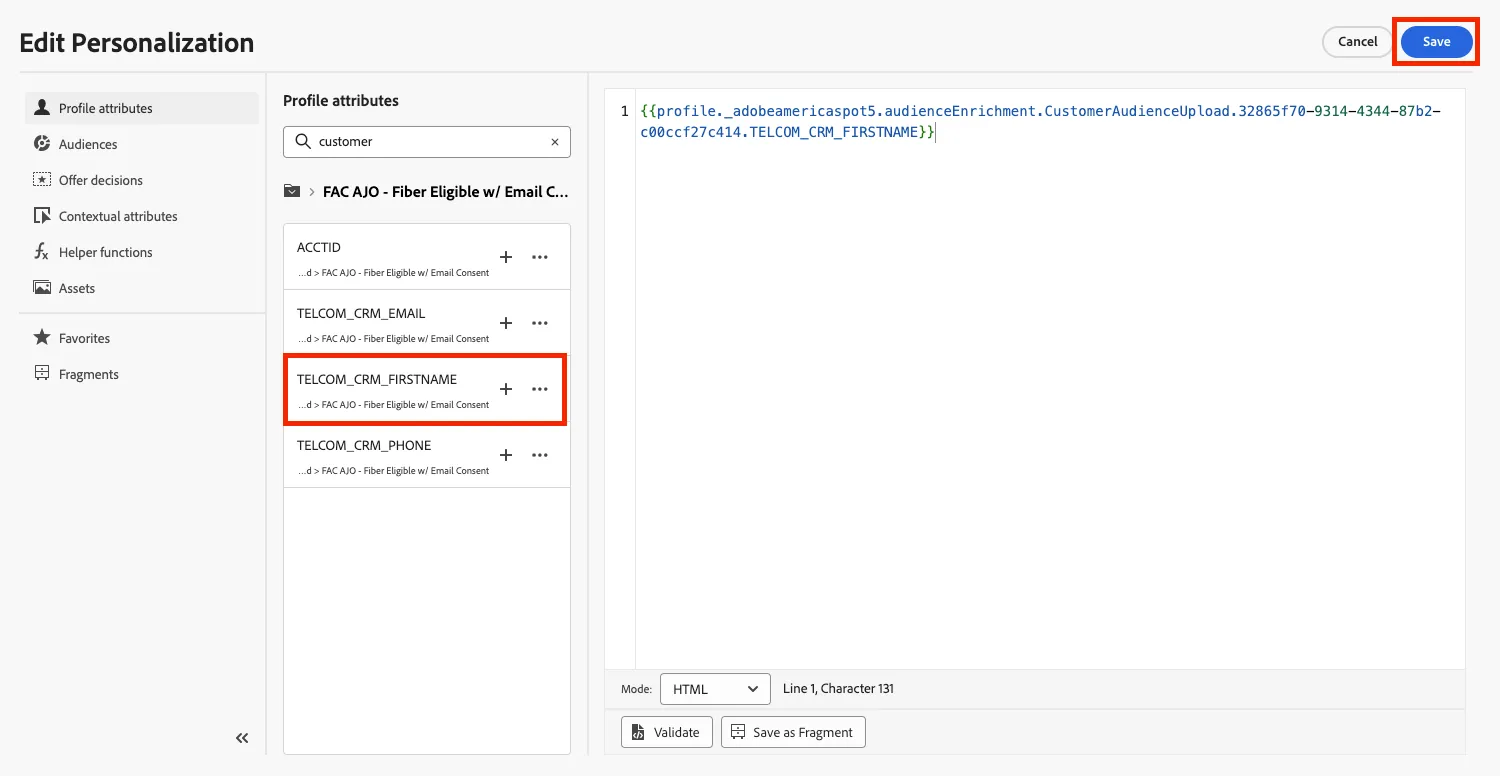Select the TELCOM_CRM_FIRSTNAME attribute row
Viewport: 1500px width, 776px height.
(x=427, y=389)
